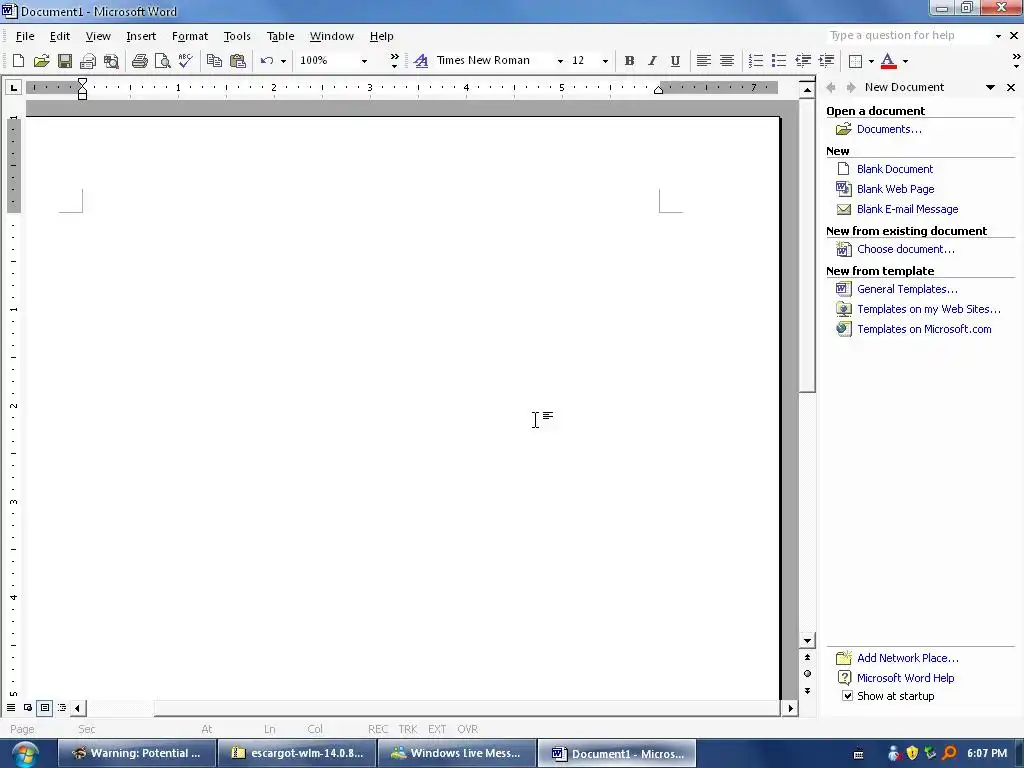Open General Templates...

click(x=907, y=289)
